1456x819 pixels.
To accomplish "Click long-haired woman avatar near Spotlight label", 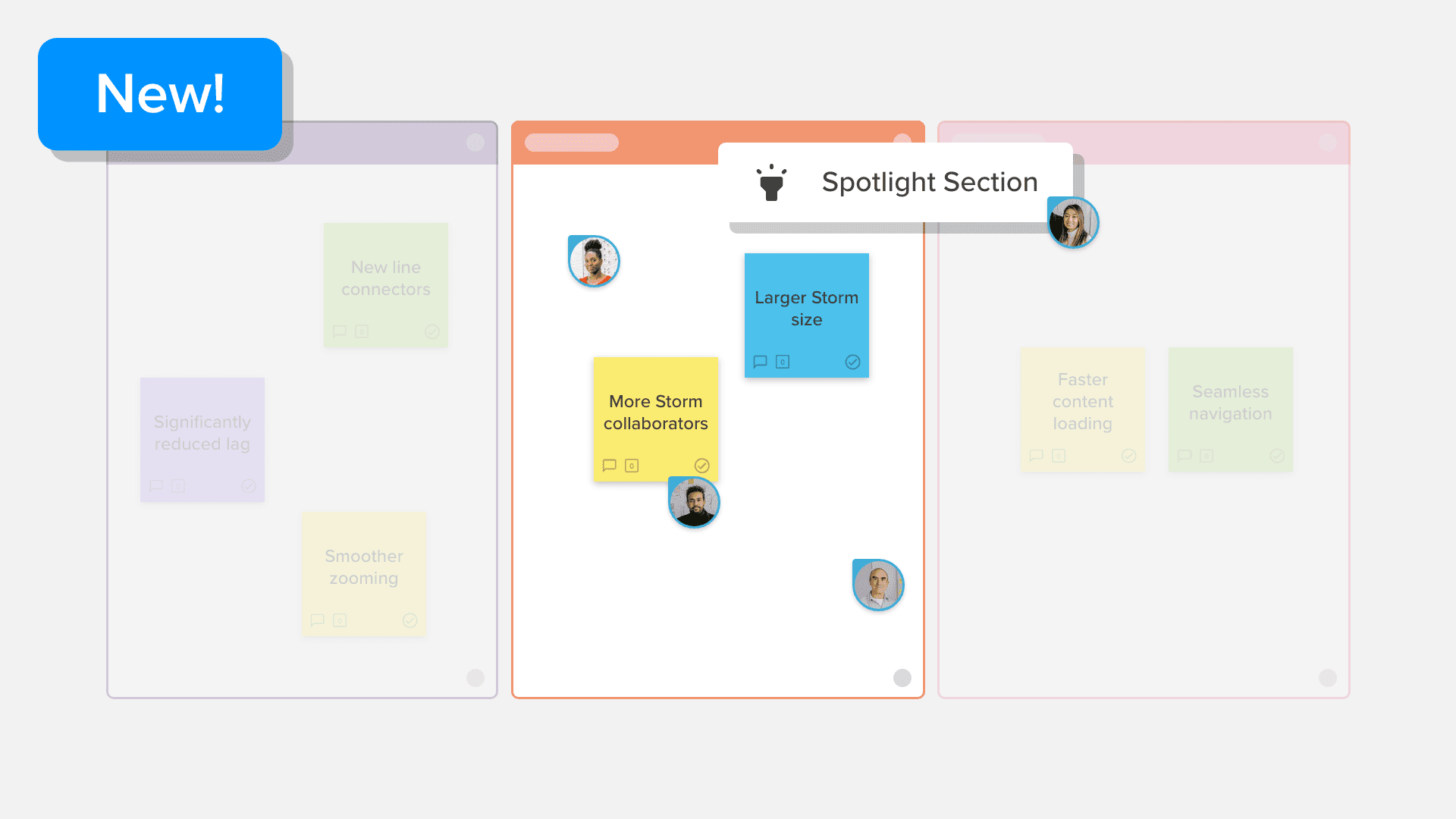I will [x=1073, y=222].
